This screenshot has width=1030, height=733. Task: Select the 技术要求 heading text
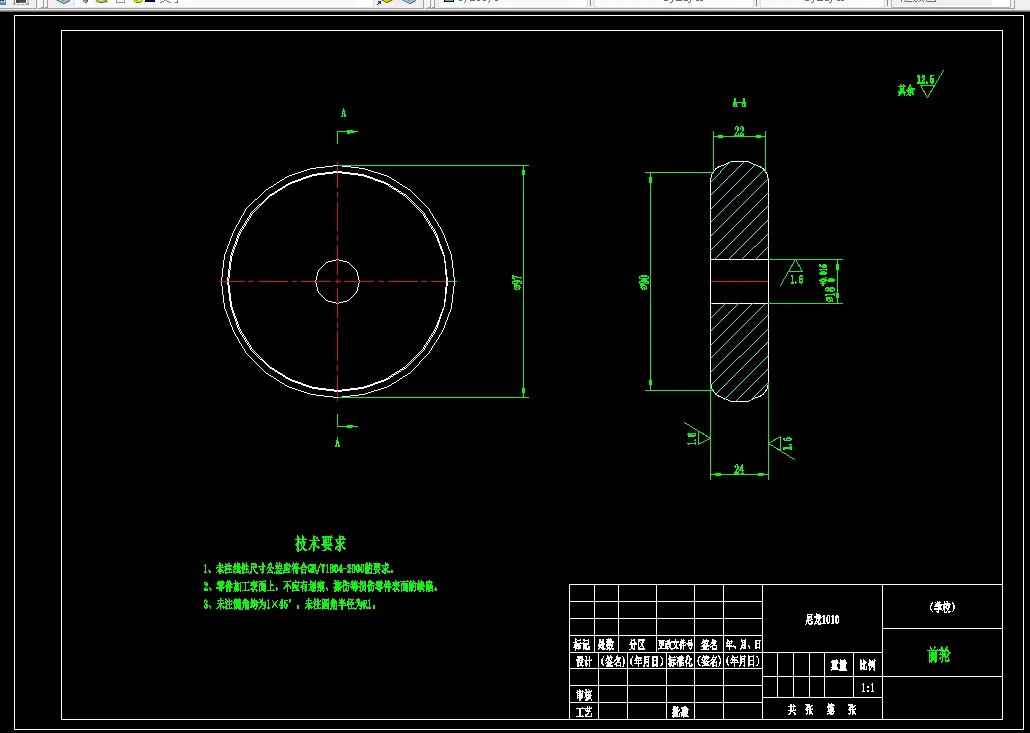click(321, 544)
